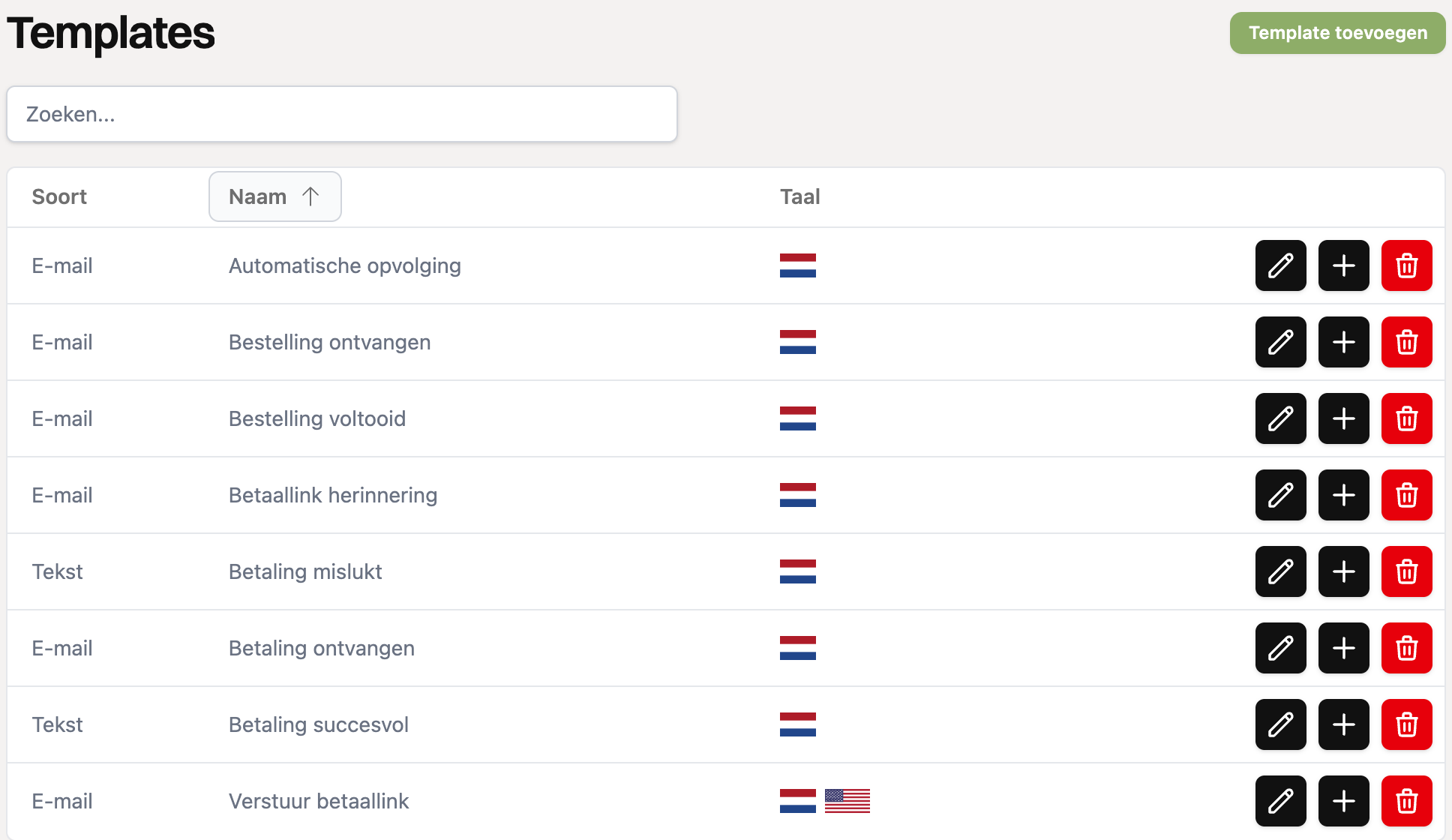This screenshot has width=1452, height=840.
Task: Select the Dutch flag for Verstuur betaallink
Action: tap(798, 801)
